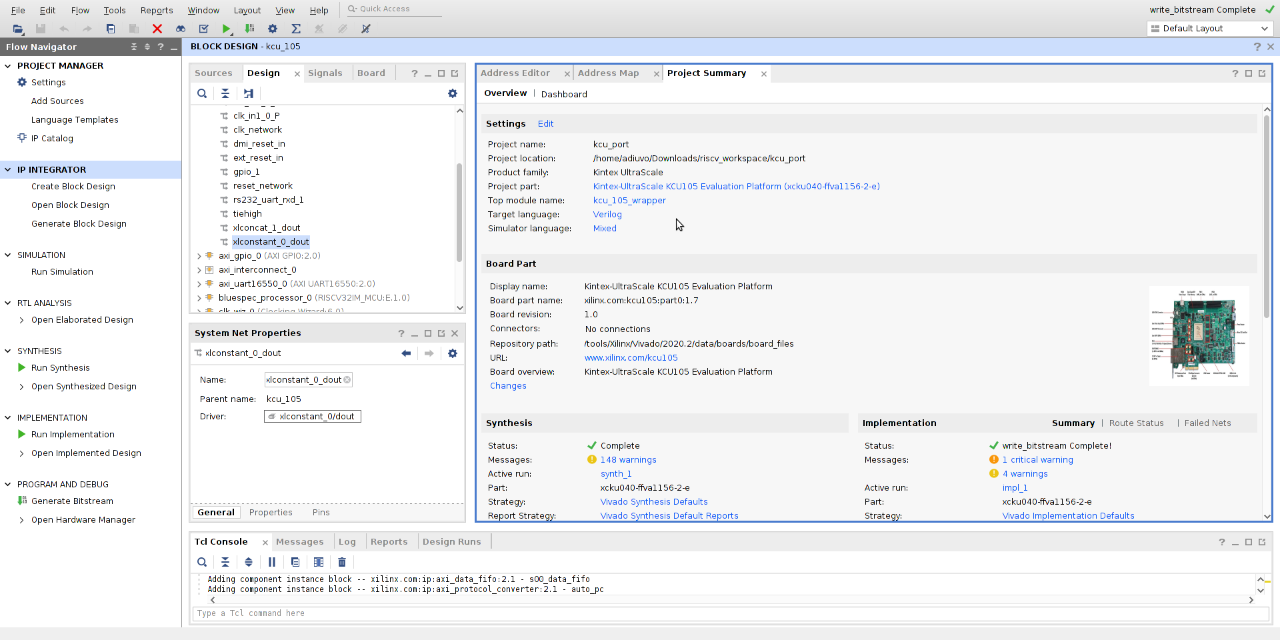The image size is (1280, 640).
Task: Expand Open Elaborated Design
Action: (22, 320)
